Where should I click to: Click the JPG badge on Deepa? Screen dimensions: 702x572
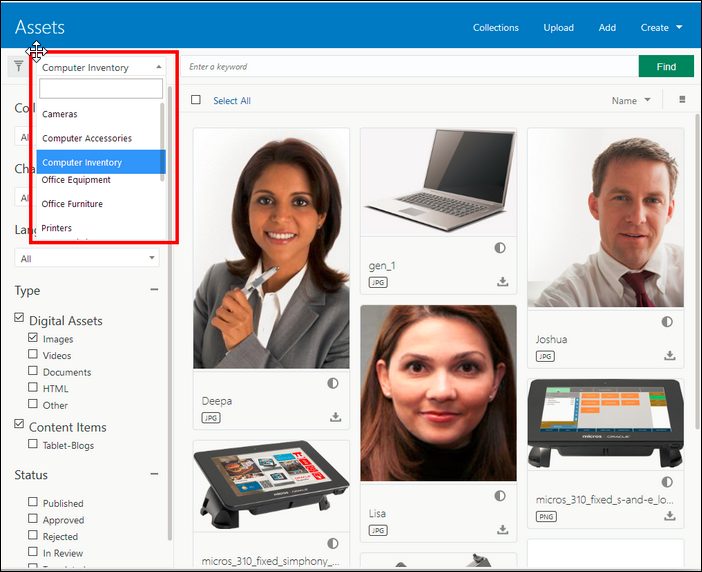click(x=211, y=418)
